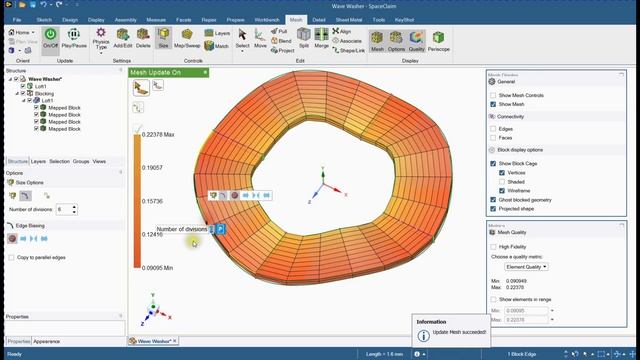Image resolution: width=640 pixels, height=360 pixels.
Task: Click the Shape/Link tool
Action: [348, 51]
